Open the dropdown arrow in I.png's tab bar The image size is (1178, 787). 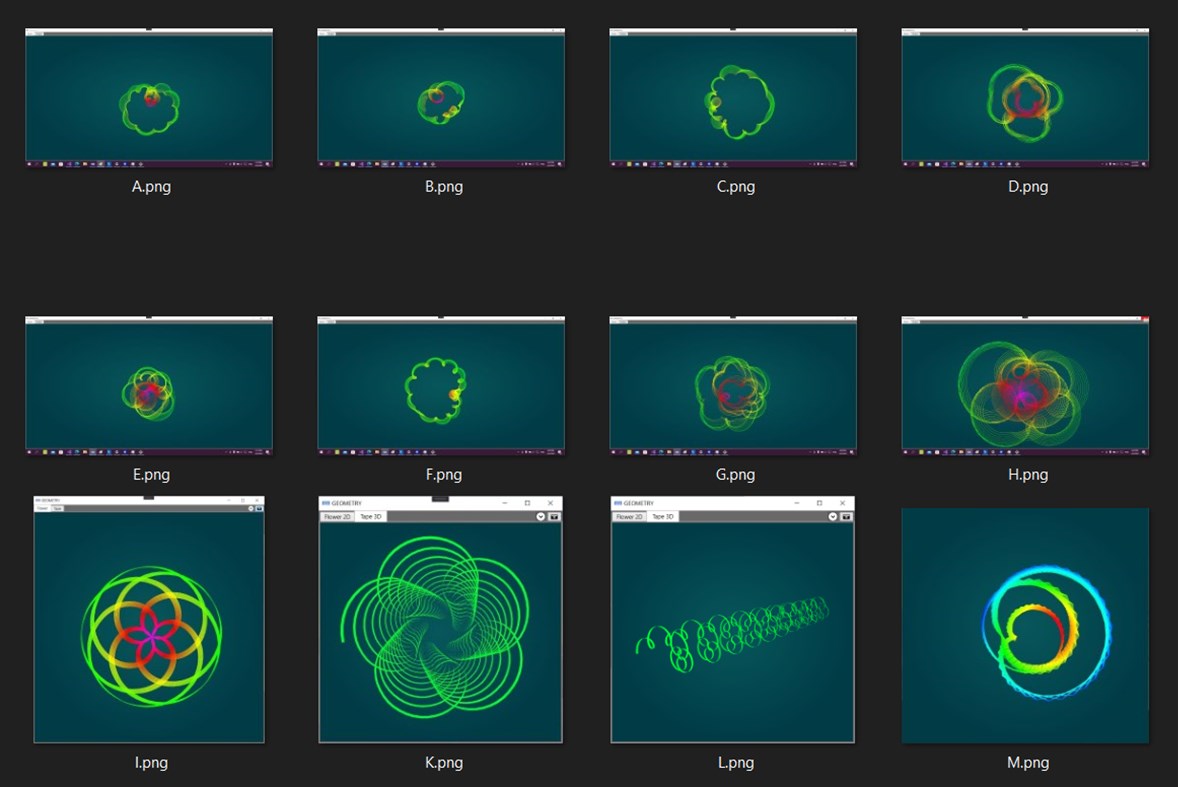(251, 507)
